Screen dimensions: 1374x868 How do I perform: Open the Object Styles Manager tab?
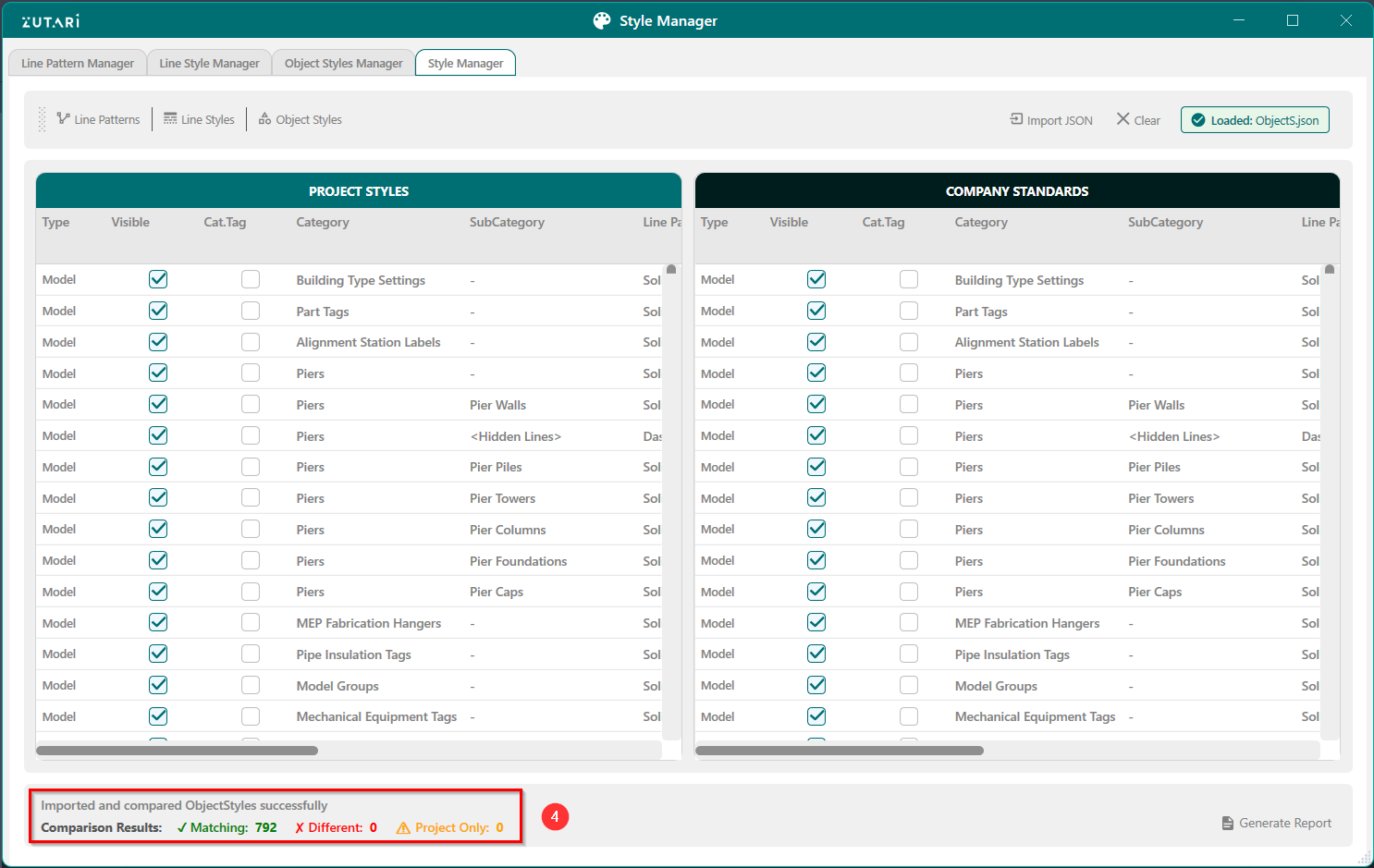(x=343, y=63)
